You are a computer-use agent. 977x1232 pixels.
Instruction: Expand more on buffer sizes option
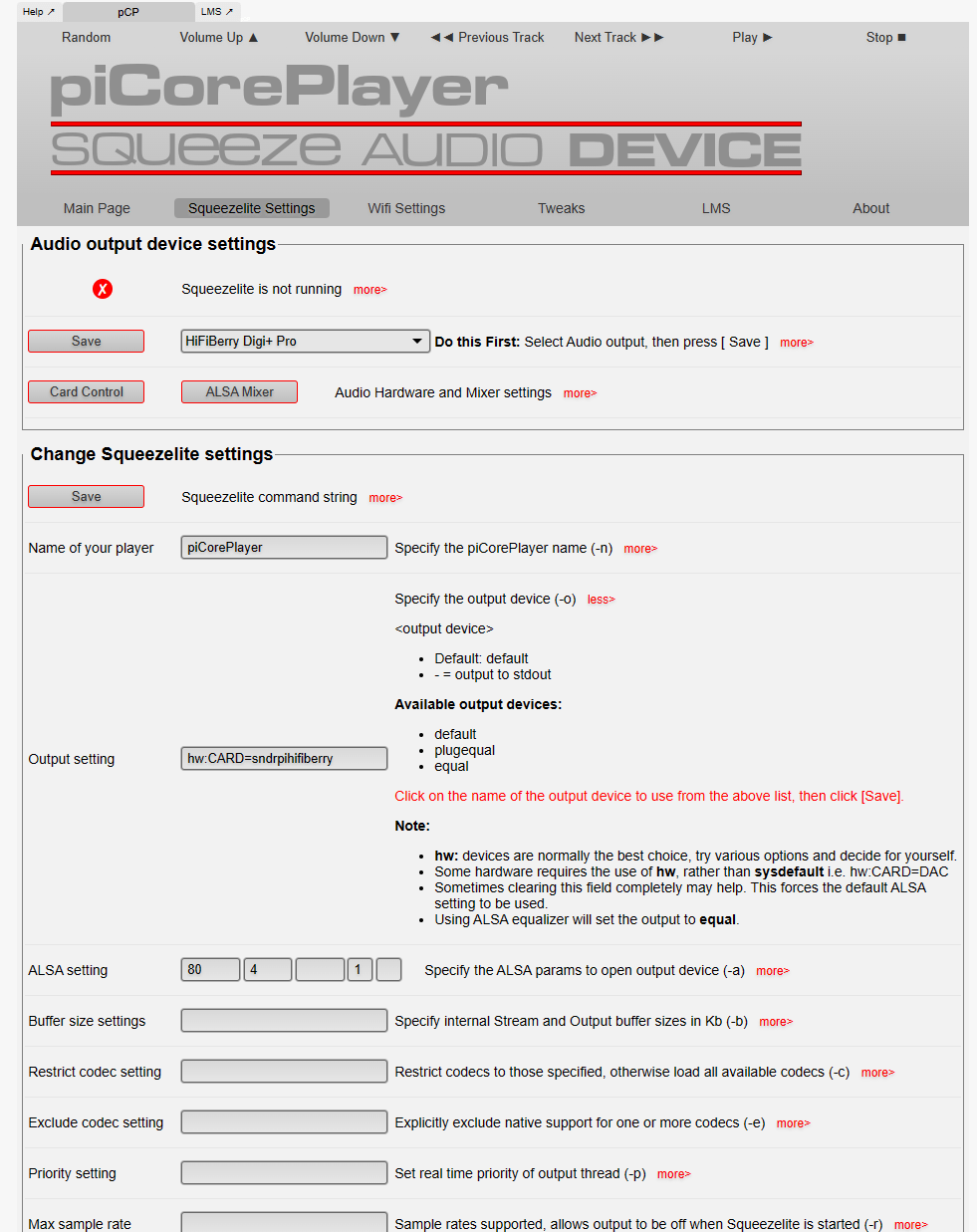pyautogui.click(x=776, y=1022)
